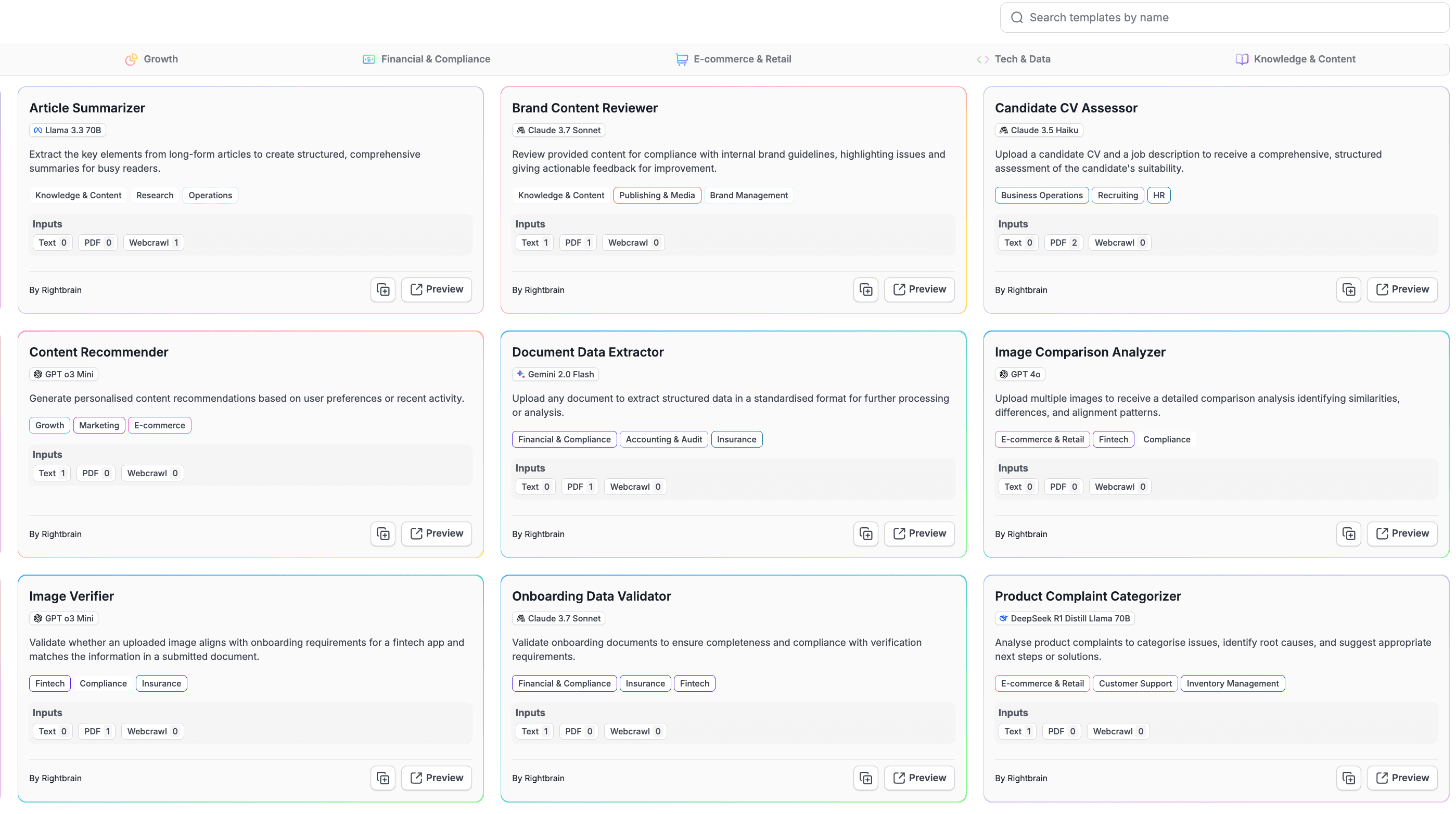Click the "Article Summarizer" card title
Image resolution: width=1456 pixels, height=814 pixels.
tap(87, 109)
